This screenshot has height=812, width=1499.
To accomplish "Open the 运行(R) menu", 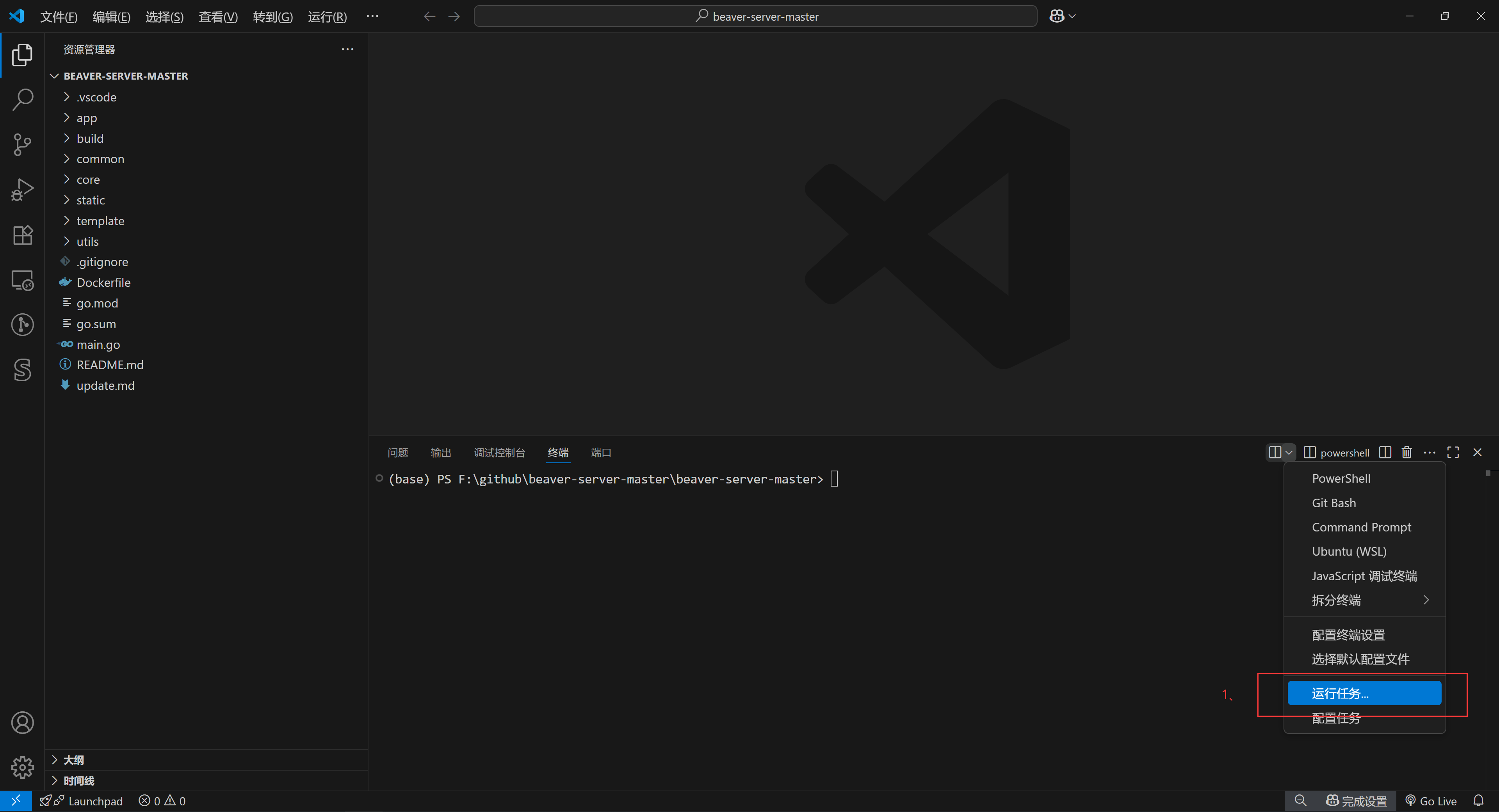I will click(327, 17).
